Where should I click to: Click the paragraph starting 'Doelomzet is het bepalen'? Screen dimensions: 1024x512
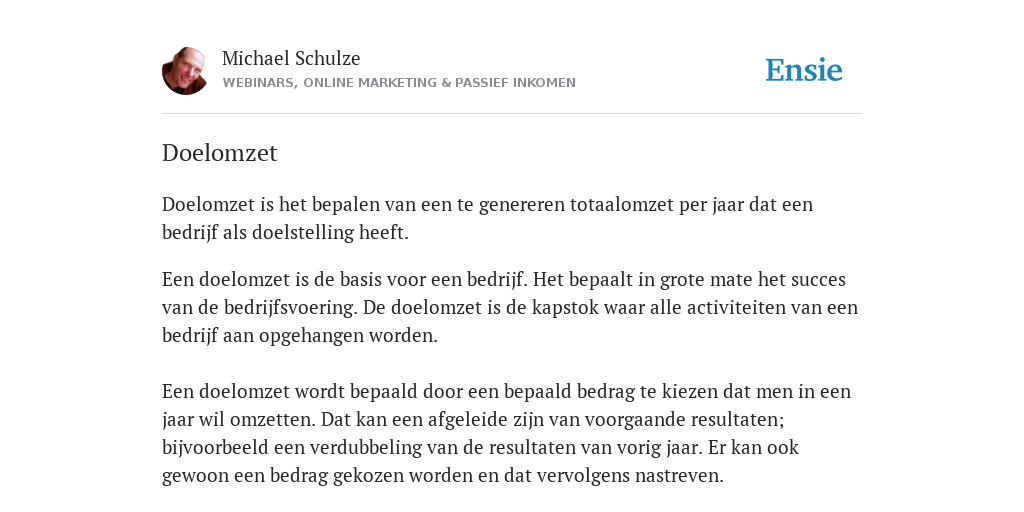[x=487, y=218]
